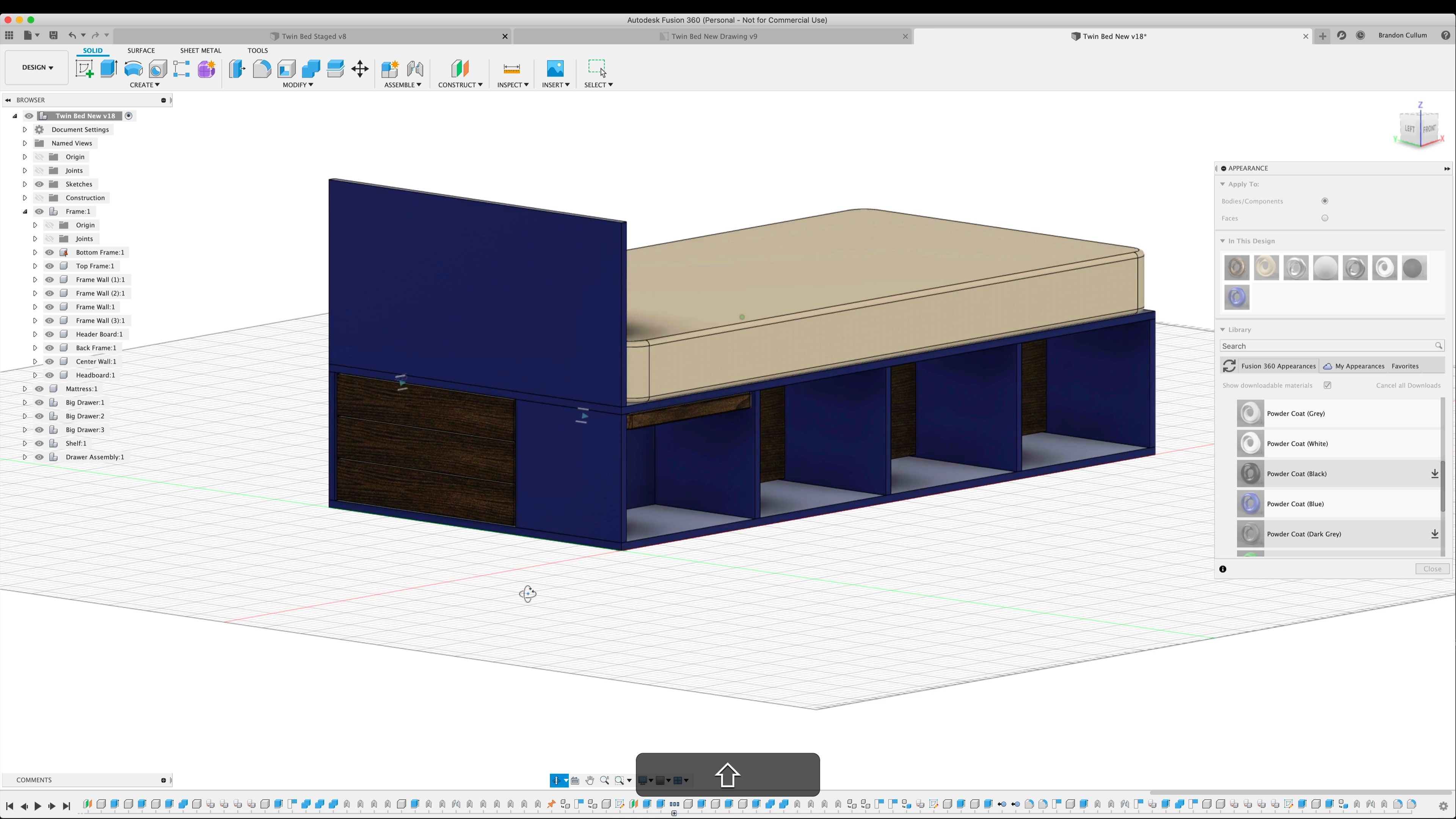Select the Powder Coat (Blue) swatch

[x=1250, y=504]
